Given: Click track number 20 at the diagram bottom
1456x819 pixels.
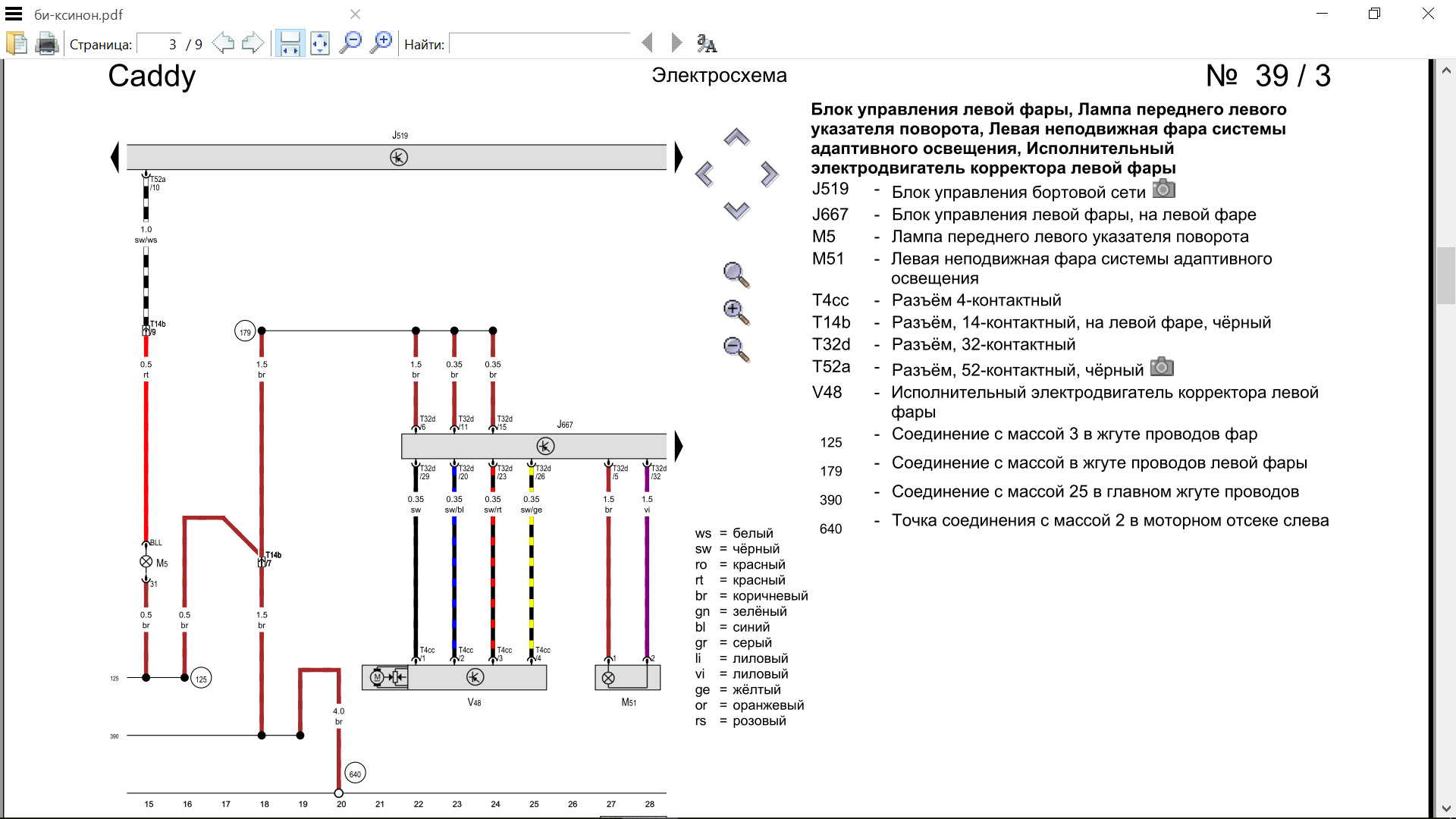Looking at the screenshot, I should point(341,804).
